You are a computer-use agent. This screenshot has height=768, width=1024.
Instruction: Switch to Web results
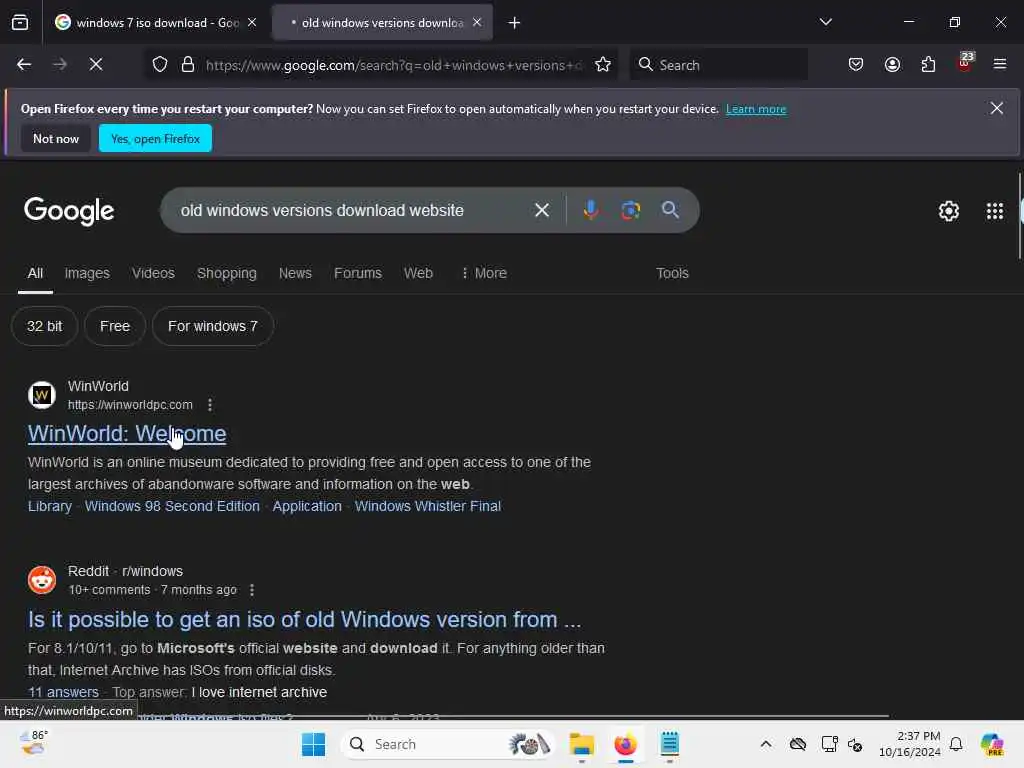(x=418, y=273)
